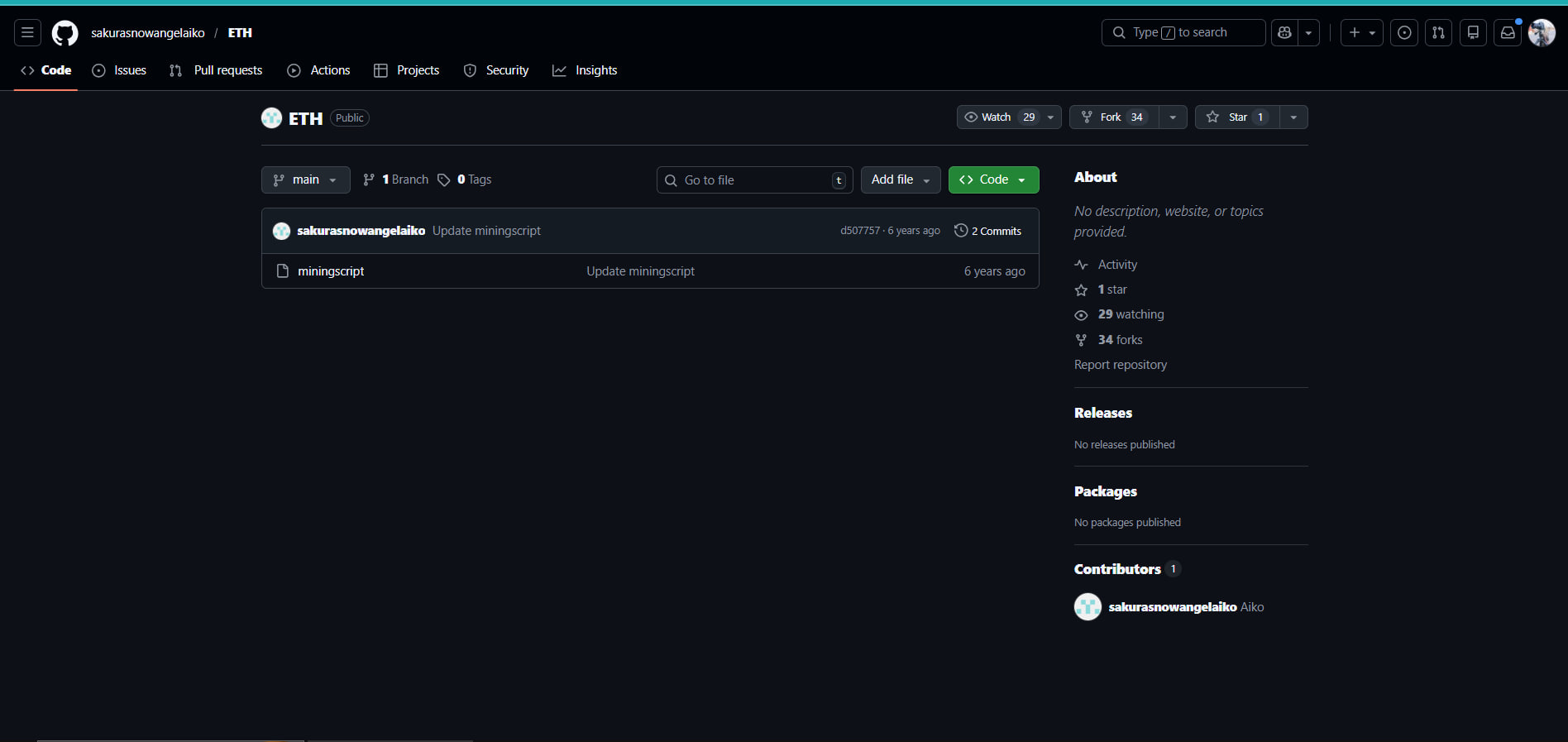
Task: Open user profile avatar menu
Action: point(1542,33)
